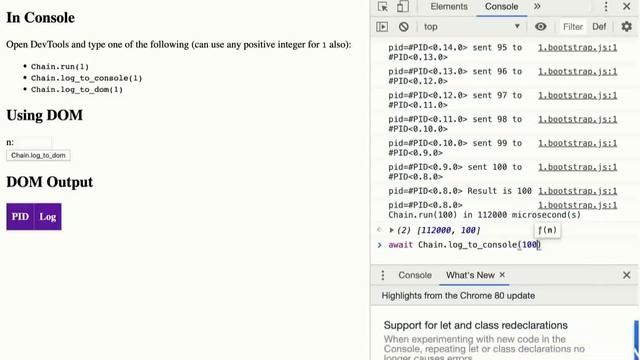Image resolution: width=640 pixels, height=360 pixels.
Task: Select the Console tab in drawer
Action: tap(415, 275)
